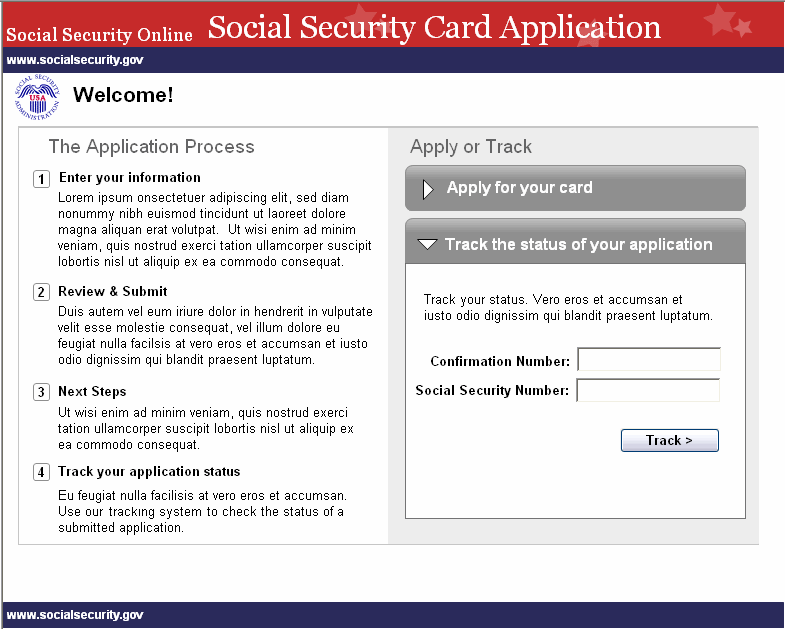Click the Review & Submit step heading

click(x=113, y=292)
